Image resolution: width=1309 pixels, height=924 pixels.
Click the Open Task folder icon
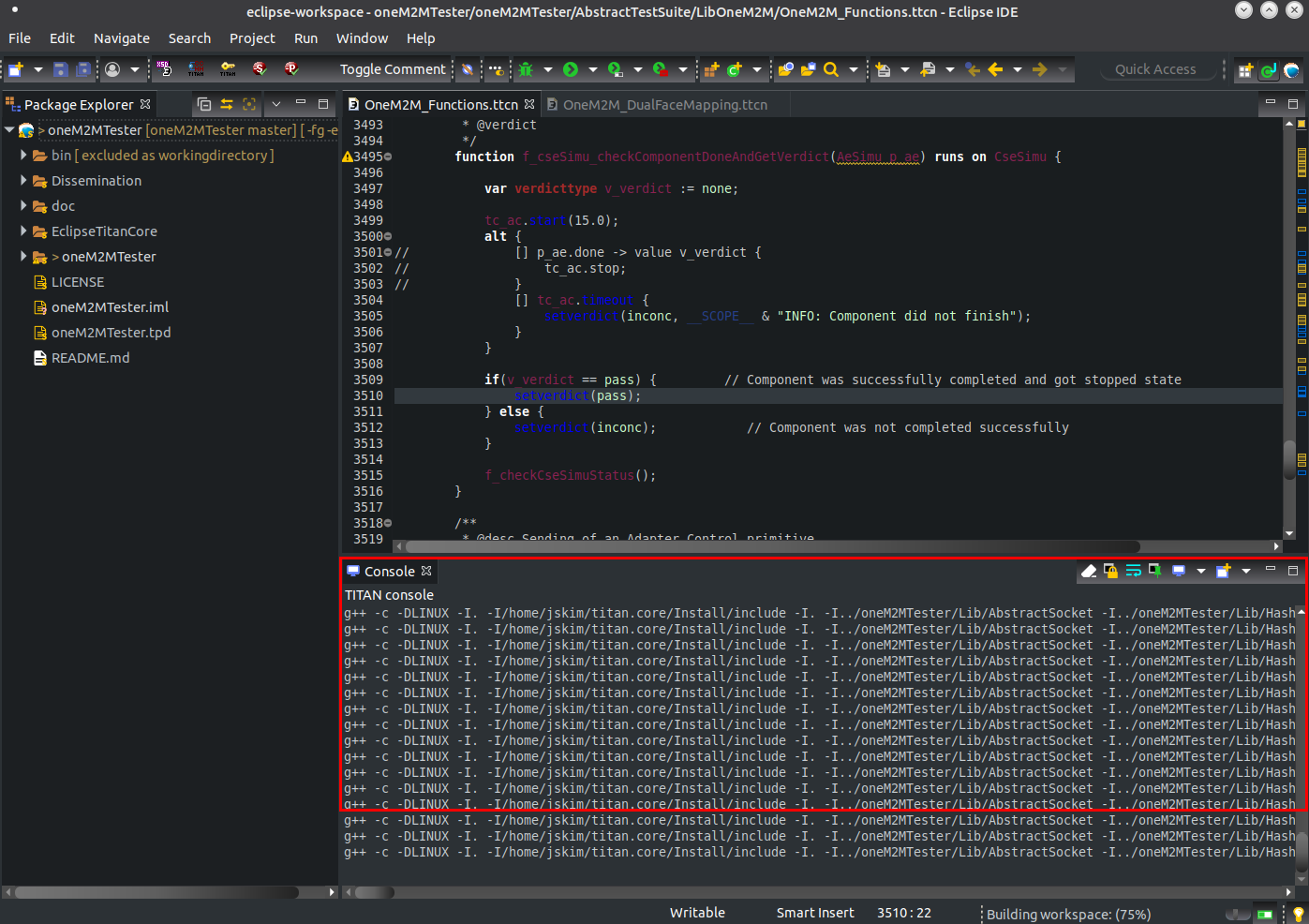808,69
